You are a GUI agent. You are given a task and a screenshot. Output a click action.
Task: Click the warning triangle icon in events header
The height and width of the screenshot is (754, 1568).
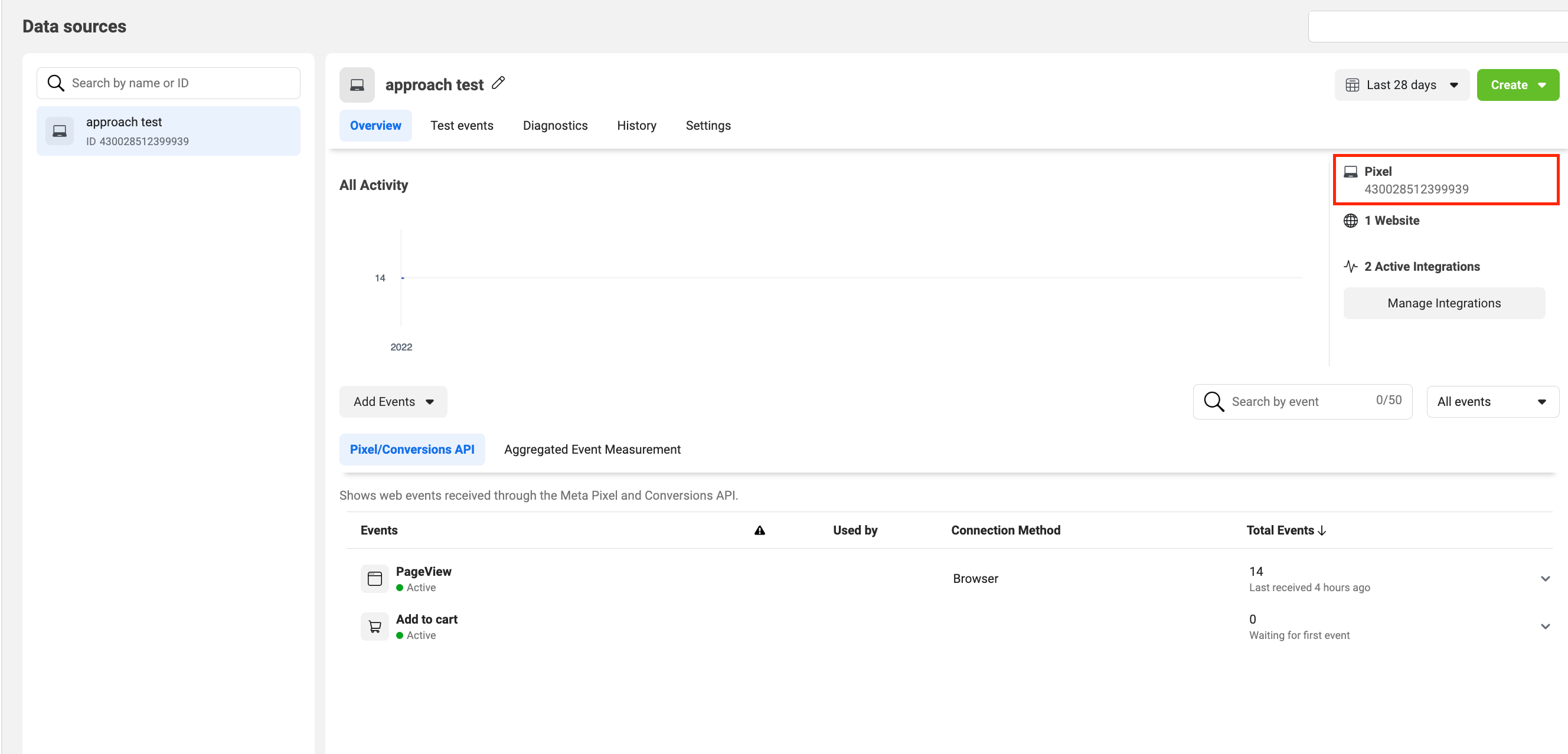tap(759, 530)
